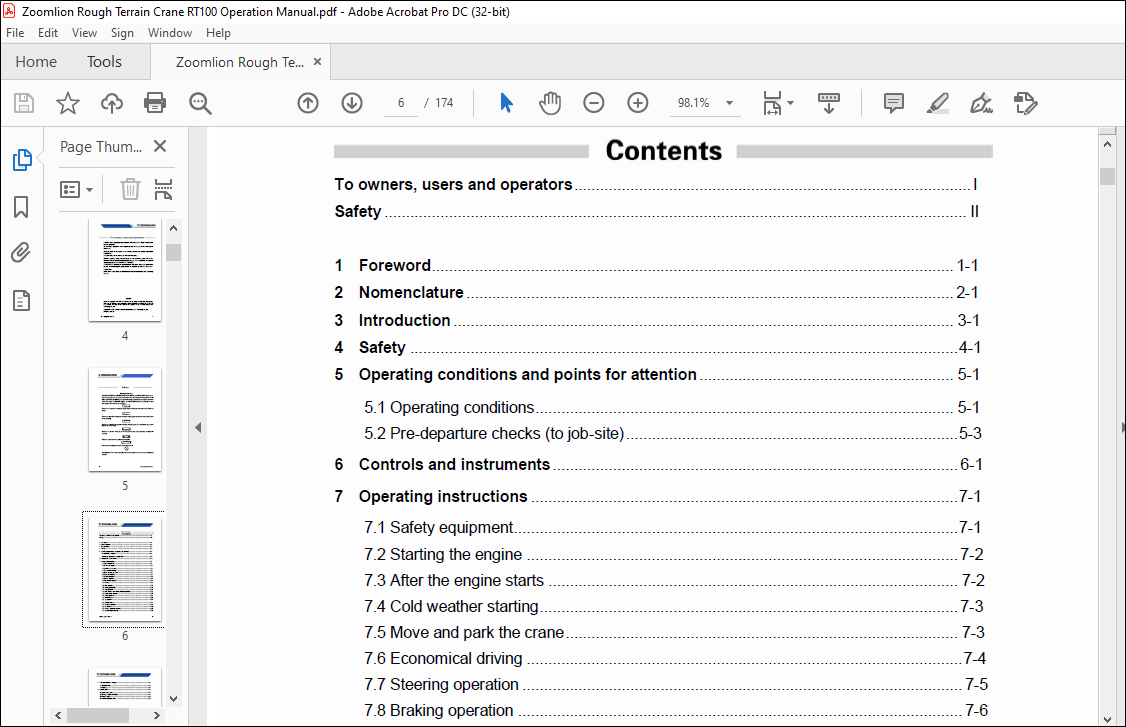This screenshot has width=1126, height=727.
Task: Switch to the Tools tab
Action: tap(104, 62)
